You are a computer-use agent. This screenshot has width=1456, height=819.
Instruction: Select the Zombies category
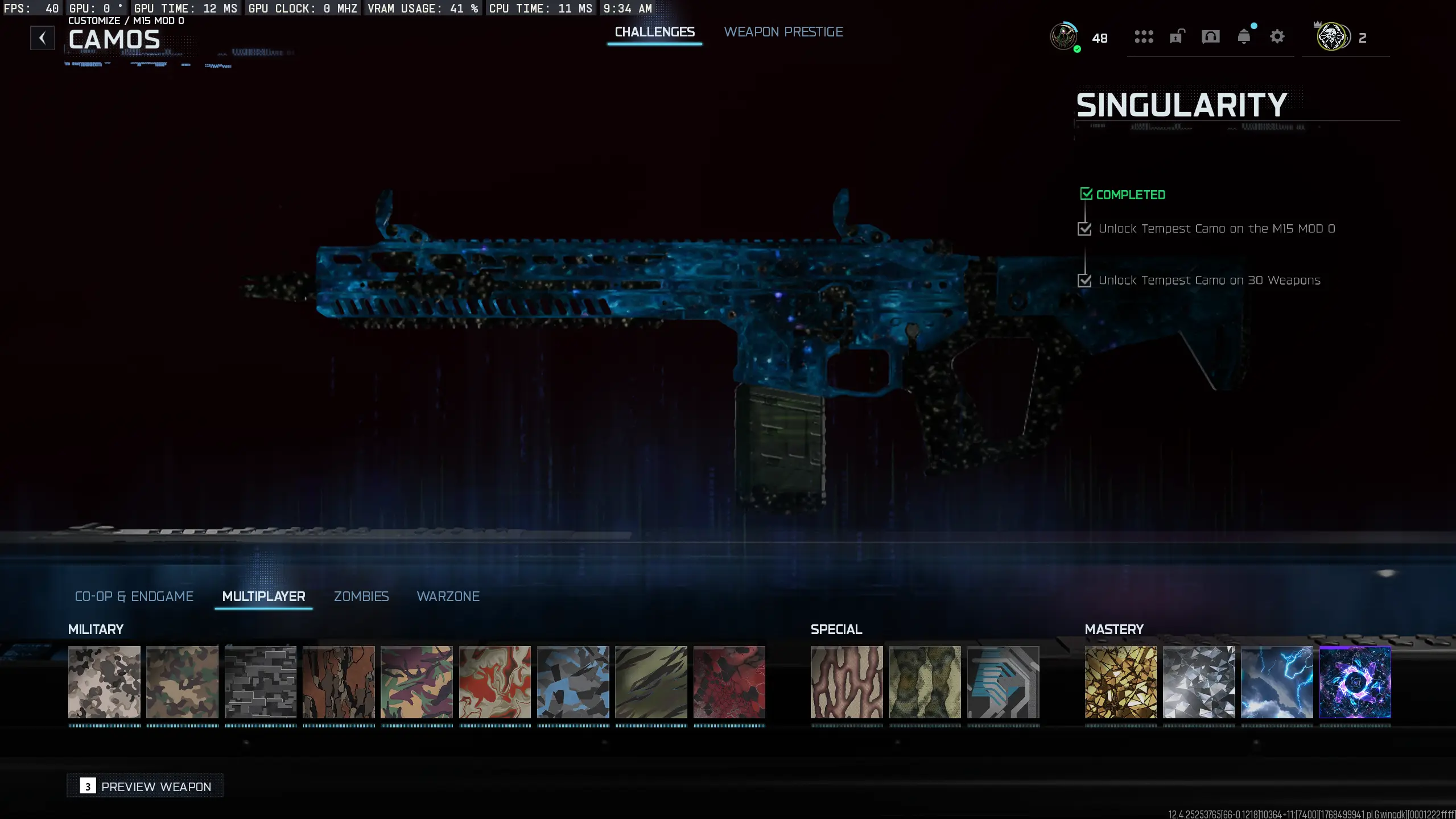point(361,596)
